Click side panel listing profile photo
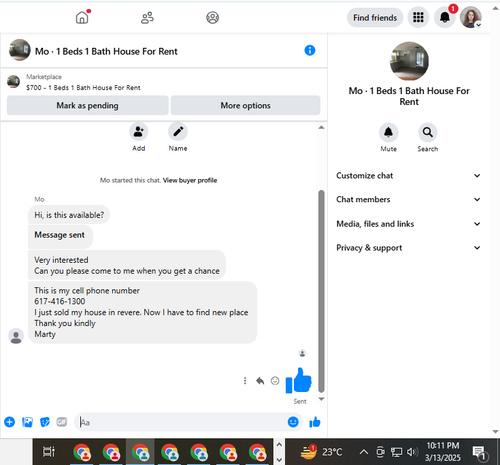This screenshot has width=500, height=465. click(x=409, y=61)
